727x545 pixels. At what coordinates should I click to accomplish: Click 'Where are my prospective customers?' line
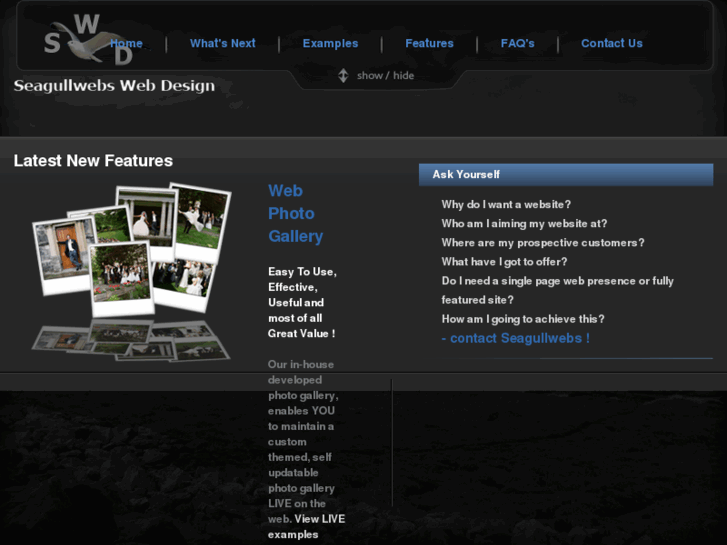[x=542, y=243]
